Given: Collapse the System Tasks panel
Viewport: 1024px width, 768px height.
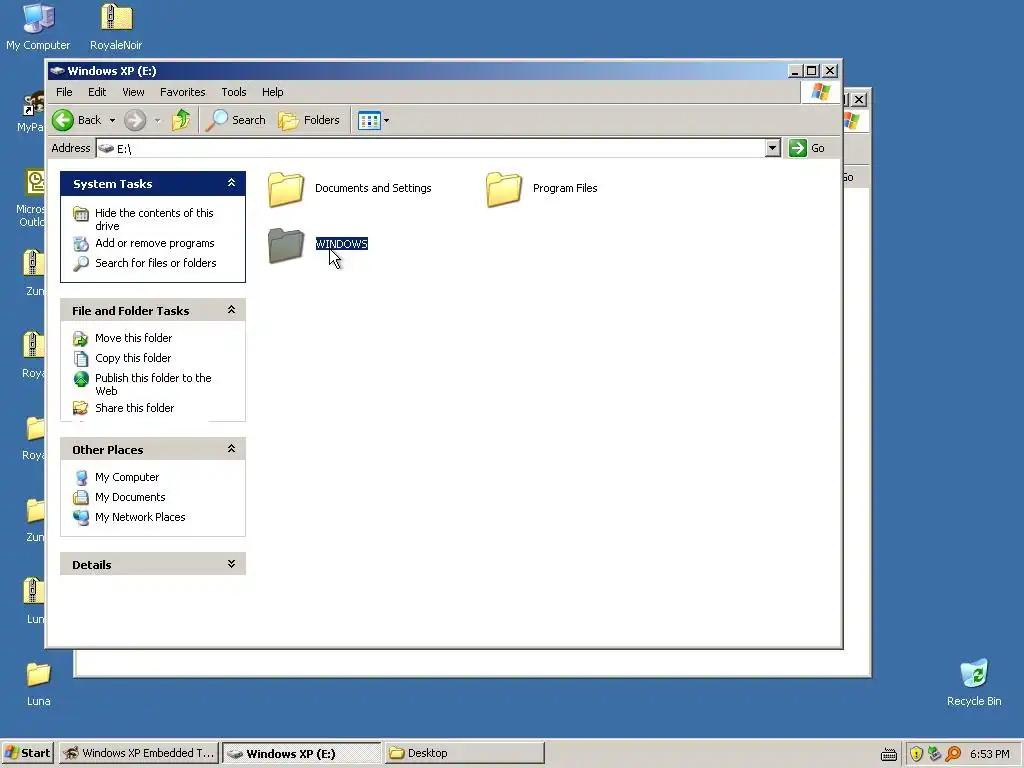Looking at the screenshot, I should click(x=231, y=184).
